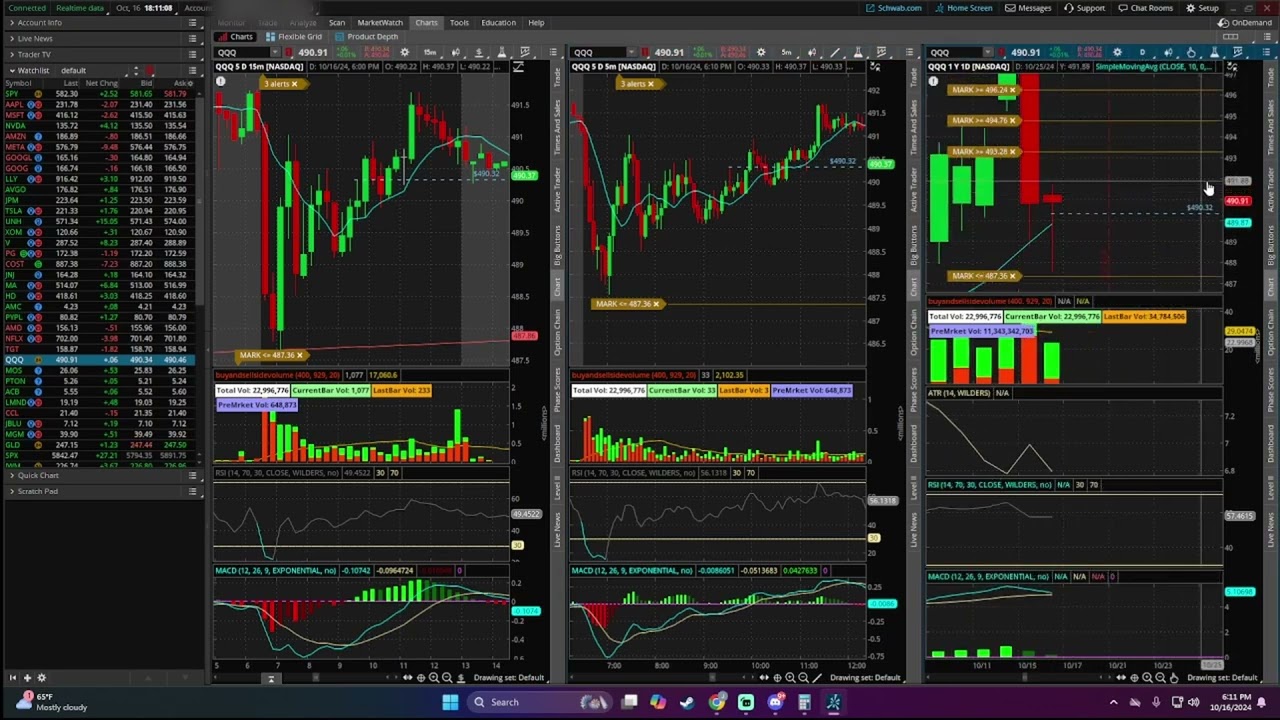Open Watchlist gadget menu icon
Viewport: 1280px width, 720px height.
[x=192, y=70]
